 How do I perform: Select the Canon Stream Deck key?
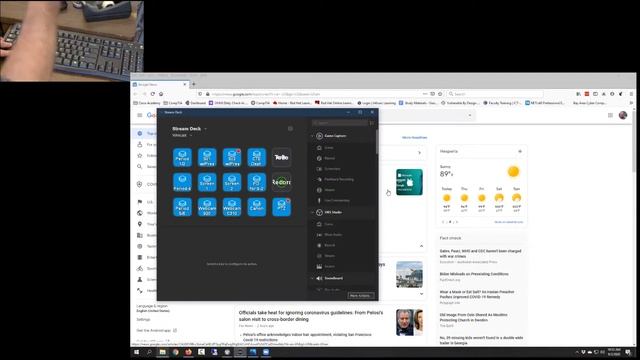point(257,207)
